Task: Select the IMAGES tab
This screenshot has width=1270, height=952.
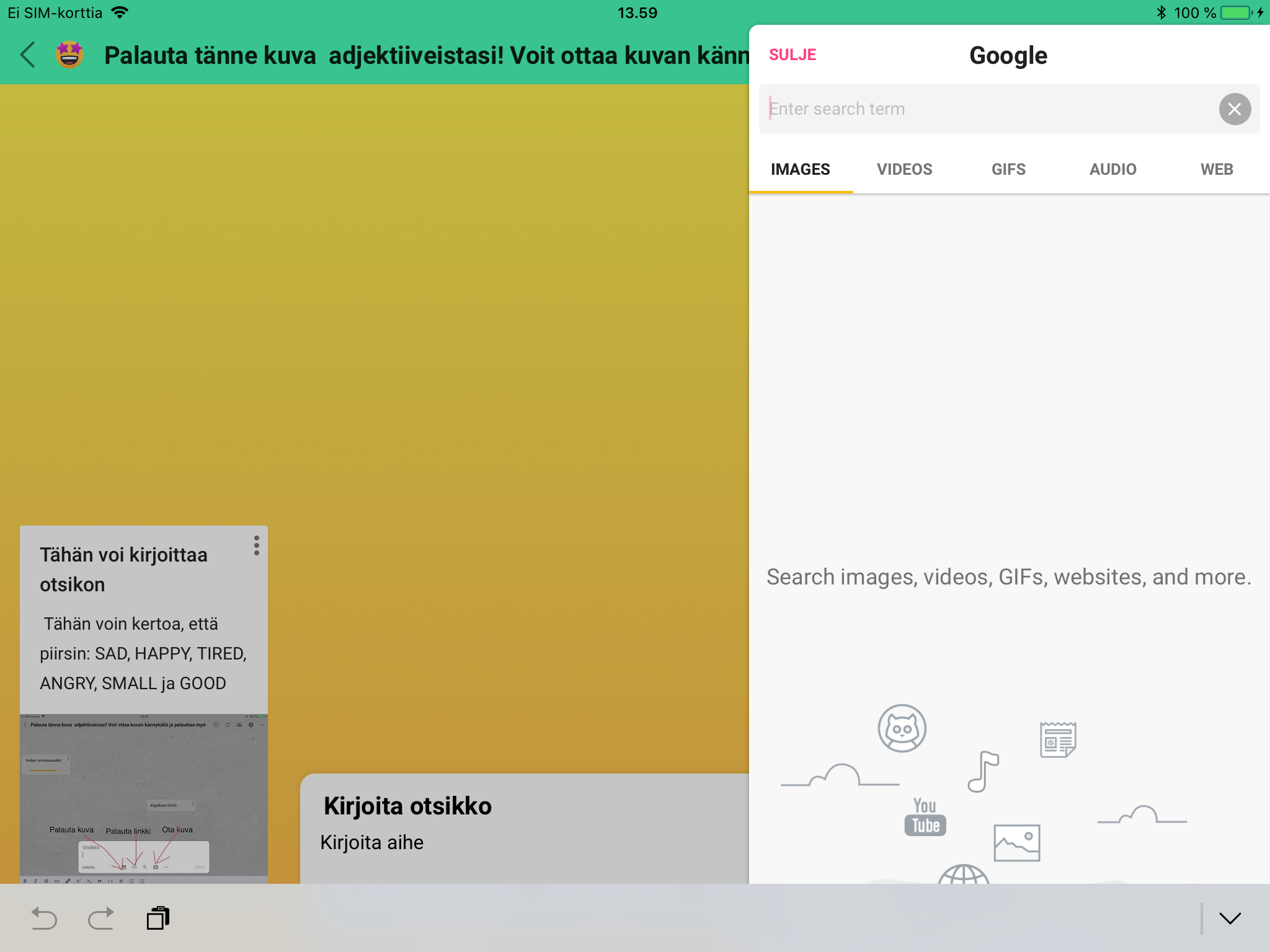Action: (800, 169)
